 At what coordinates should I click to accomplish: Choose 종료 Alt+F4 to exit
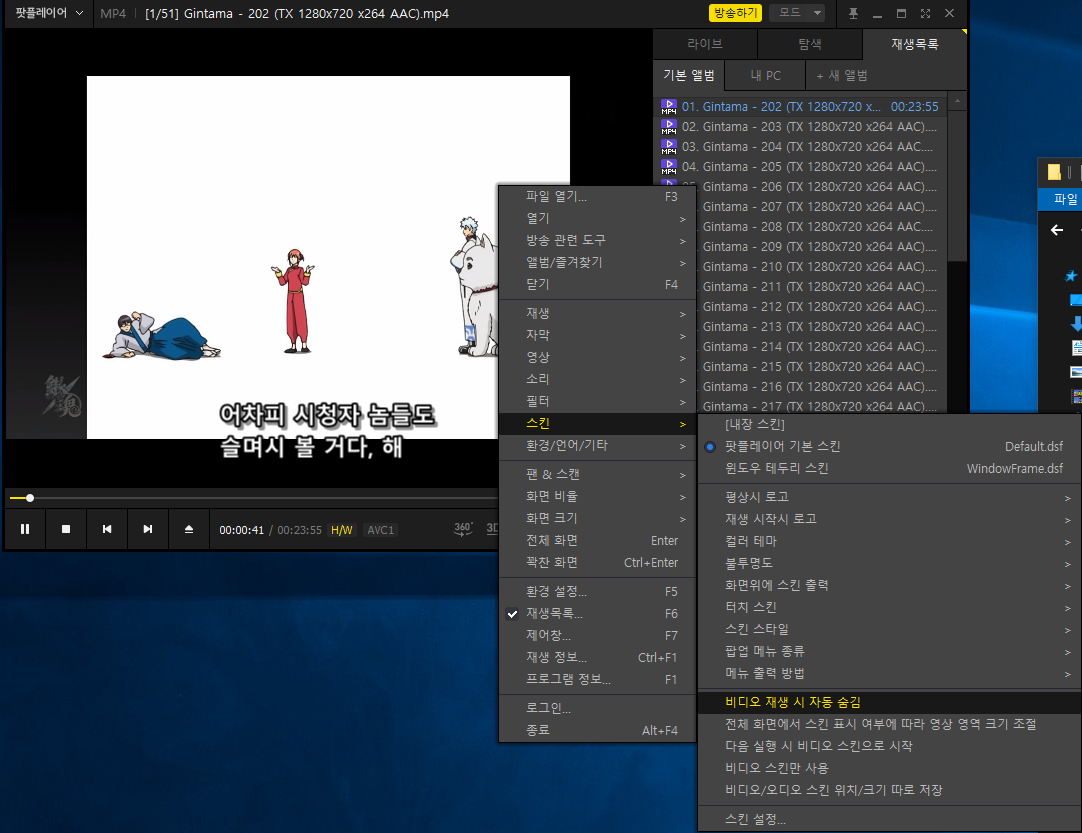click(x=597, y=730)
